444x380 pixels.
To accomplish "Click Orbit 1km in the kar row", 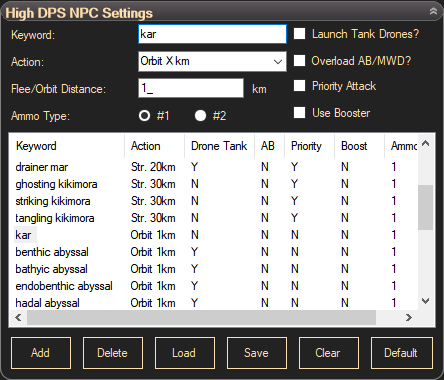I will click(153, 235).
